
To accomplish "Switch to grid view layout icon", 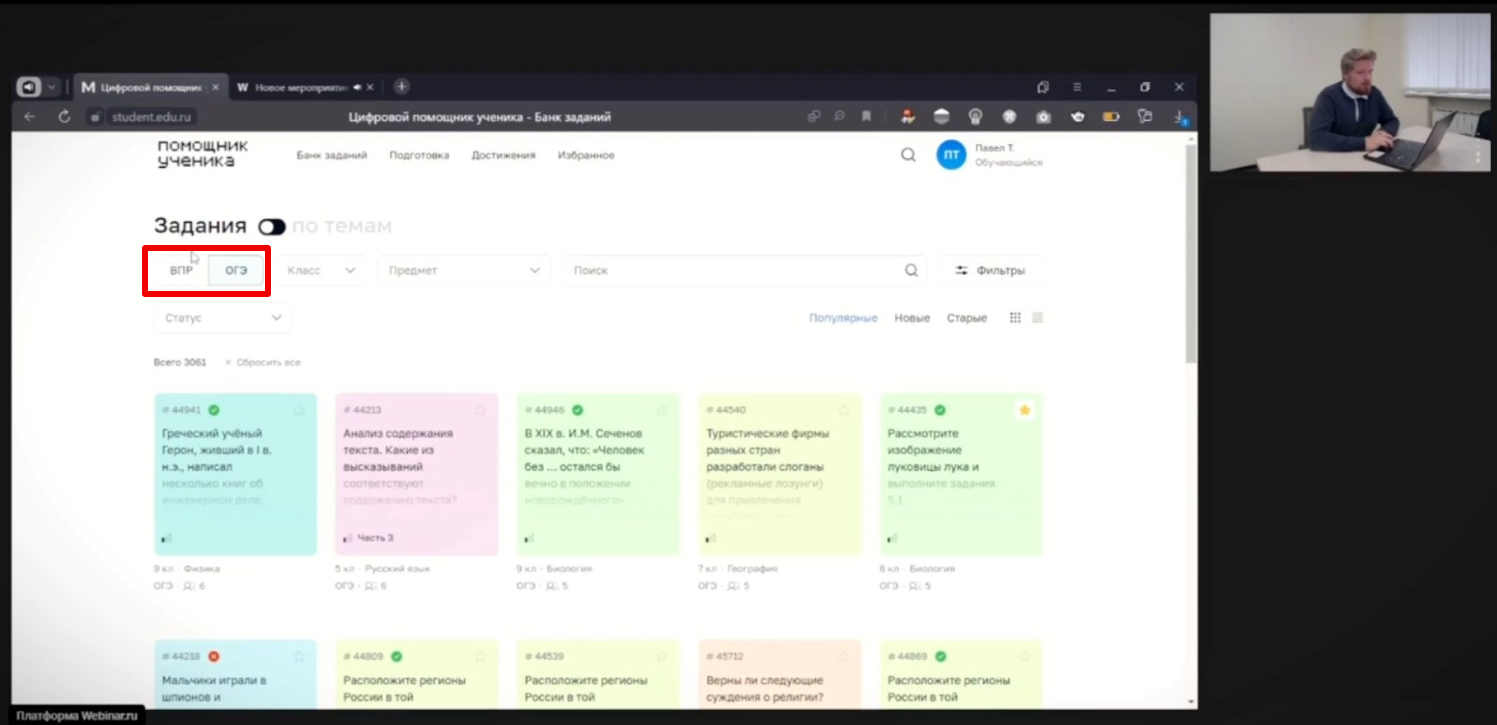I will 1015,318.
